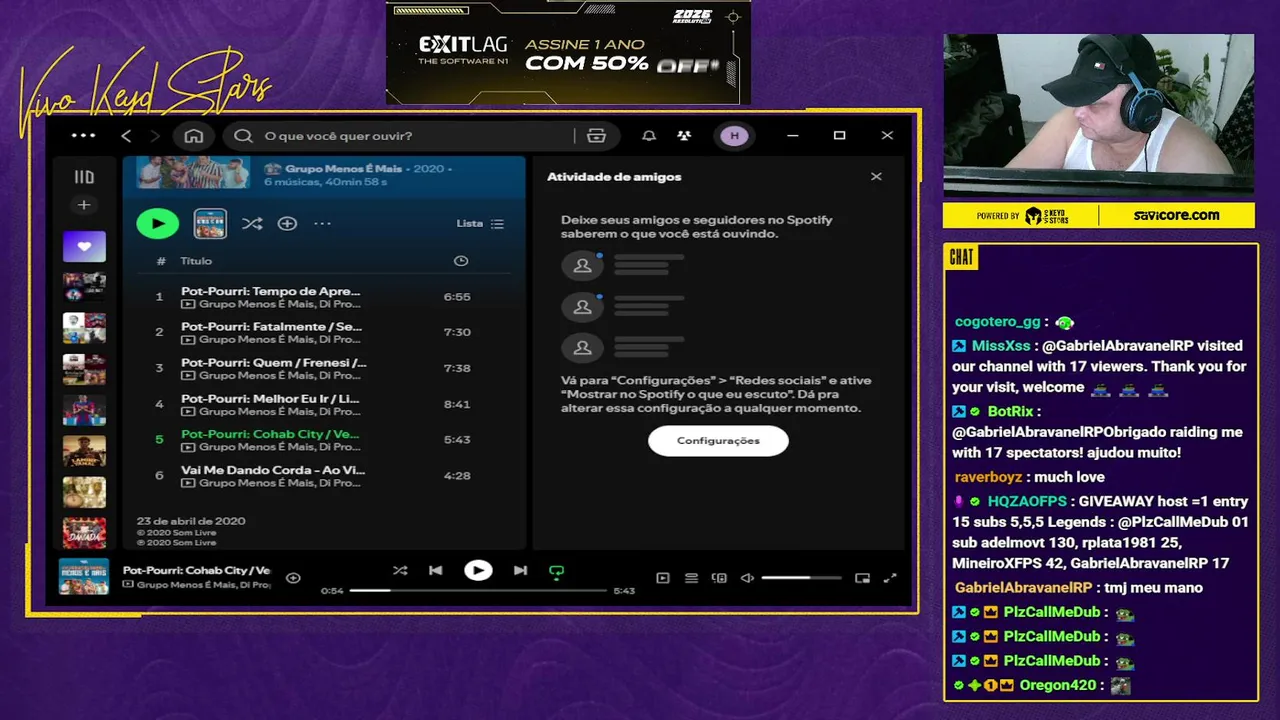Toggle the green repeat button
The width and height of the screenshot is (1280, 720).
point(557,572)
